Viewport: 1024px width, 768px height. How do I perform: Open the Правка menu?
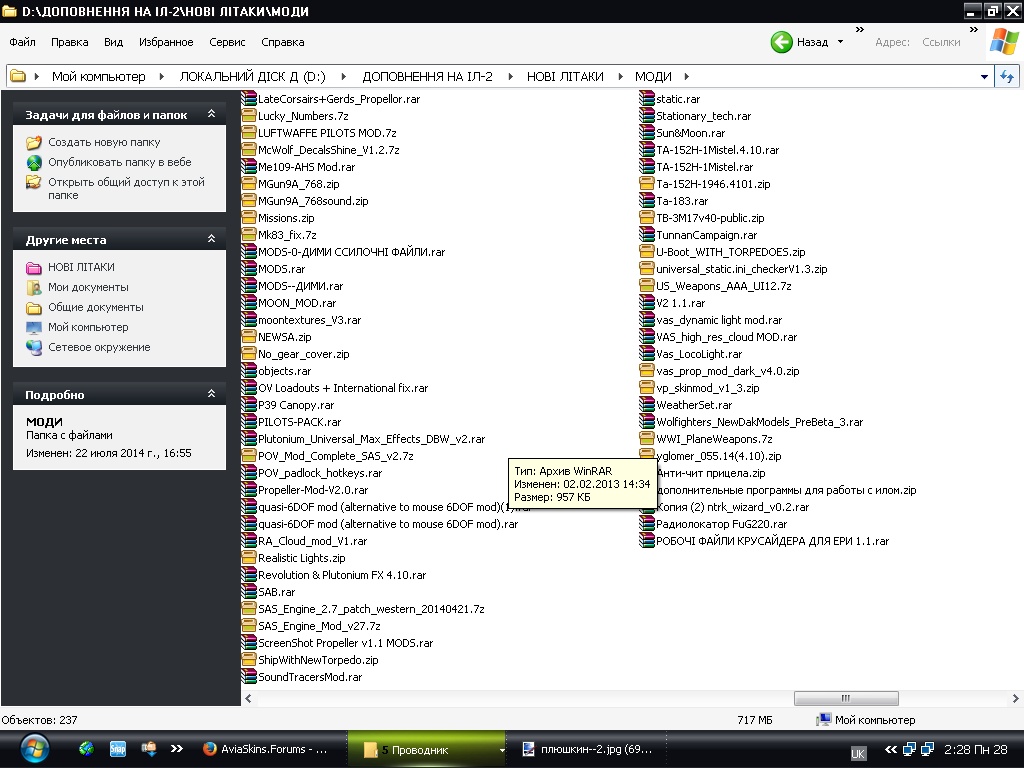(69, 42)
